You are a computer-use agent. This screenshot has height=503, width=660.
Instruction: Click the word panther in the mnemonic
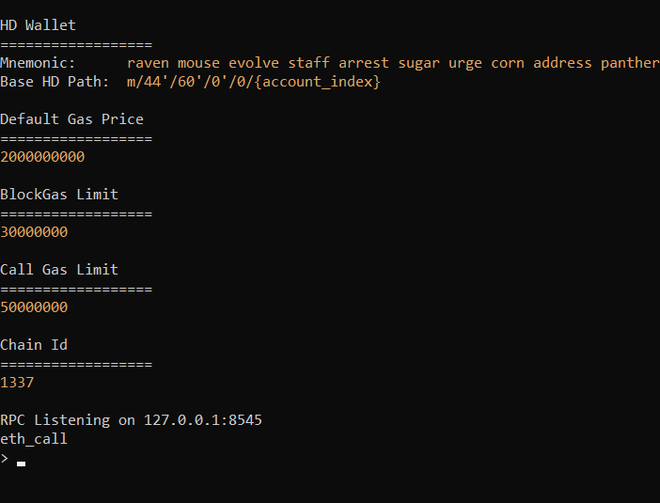point(630,63)
